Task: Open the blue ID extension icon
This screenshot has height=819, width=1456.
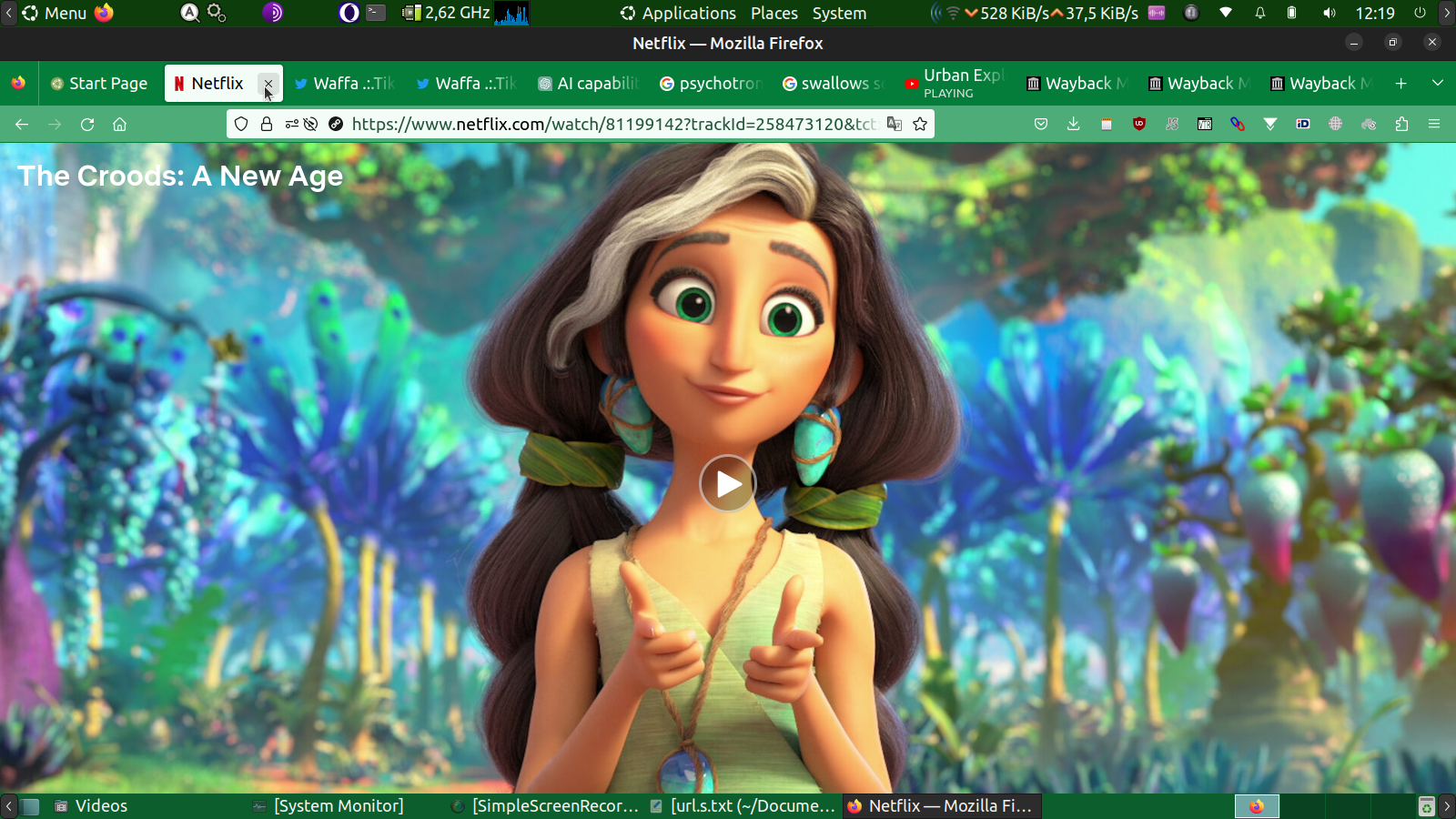Action: [1303, 124]
